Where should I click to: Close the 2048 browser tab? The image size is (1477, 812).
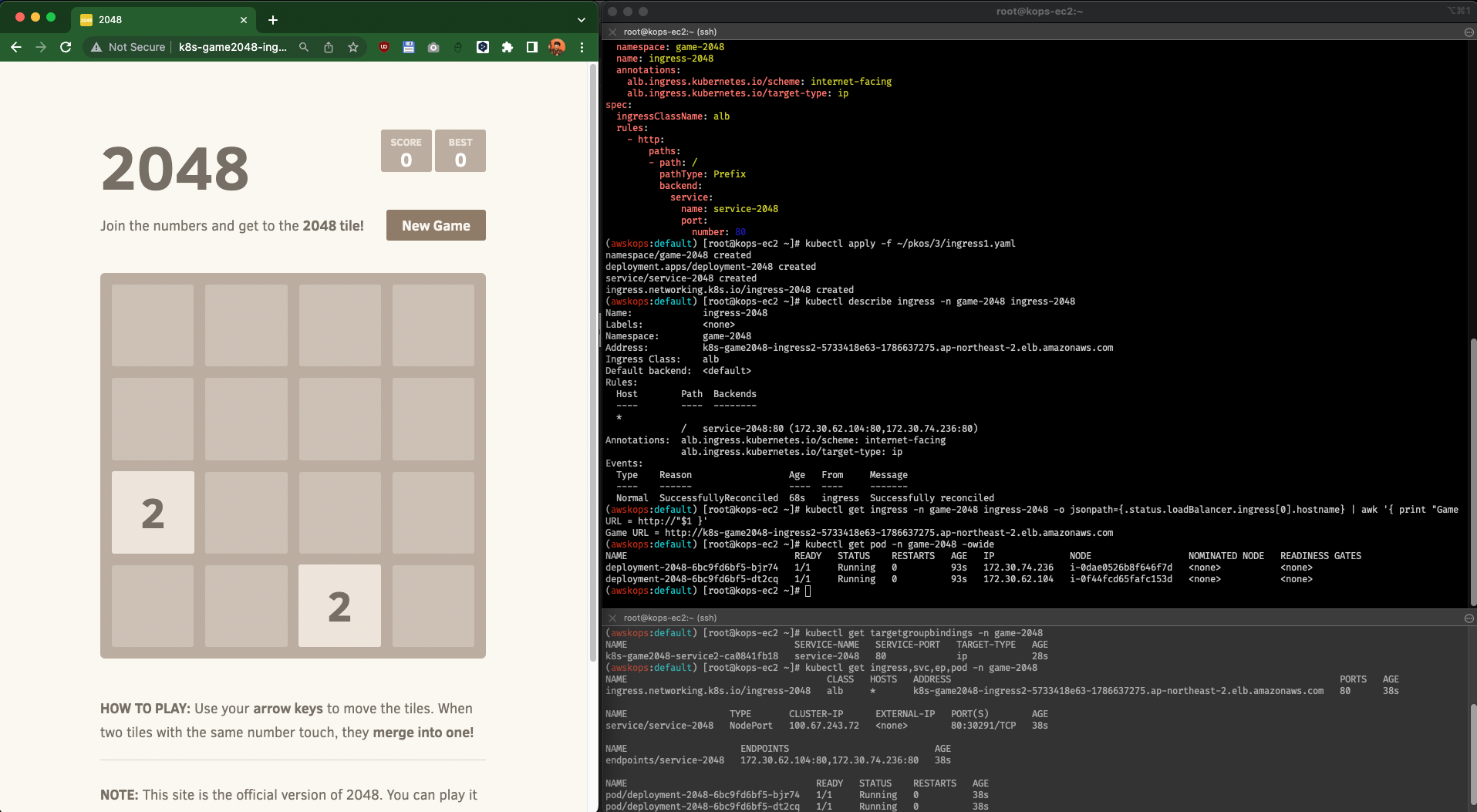244,20
